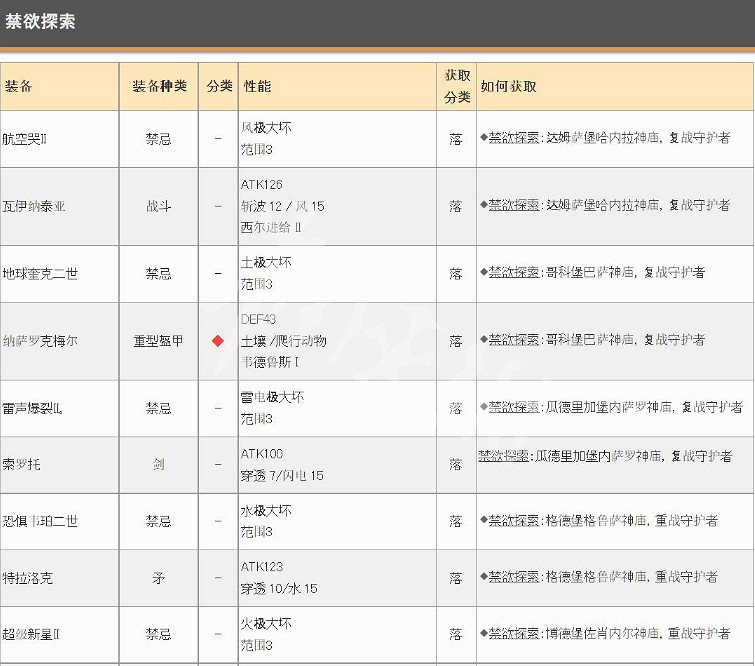Click the 土壤/爬行动物 stat text
755x666 pixels.
point(284,341)
